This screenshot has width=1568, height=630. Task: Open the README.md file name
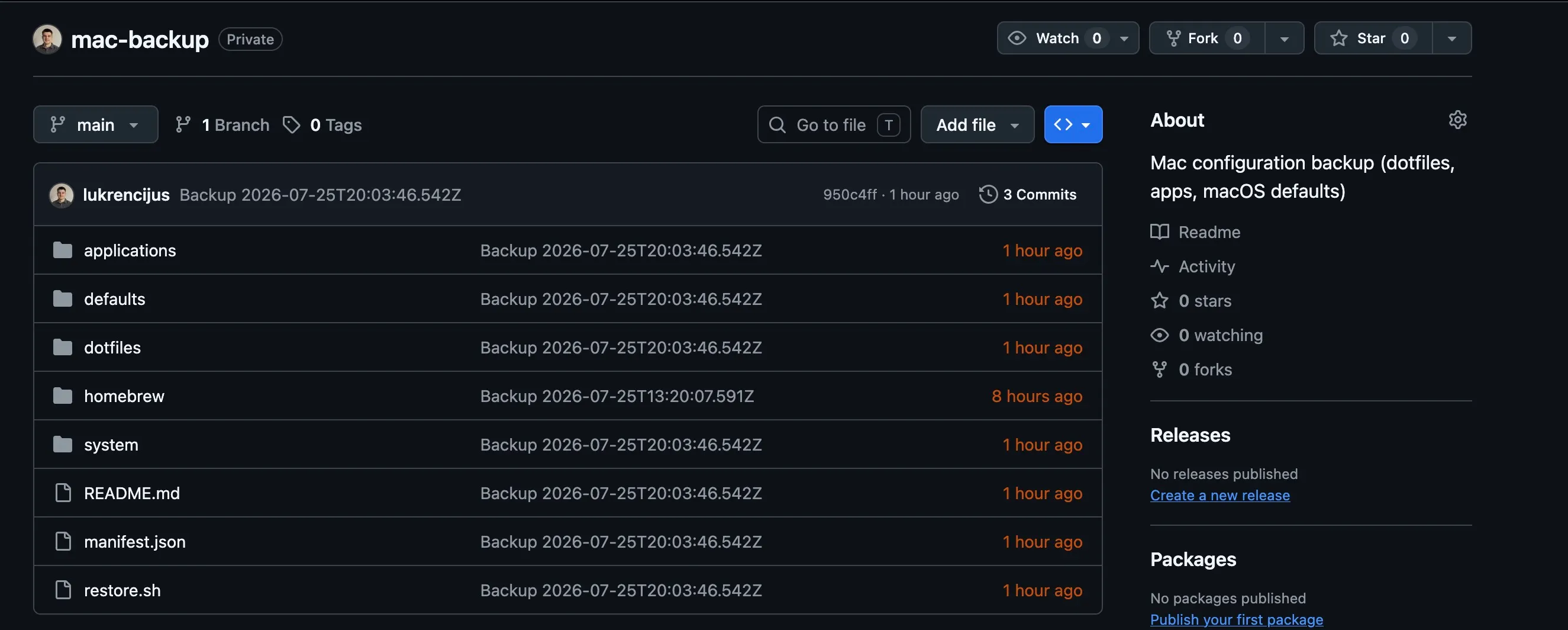click(131, 493)
